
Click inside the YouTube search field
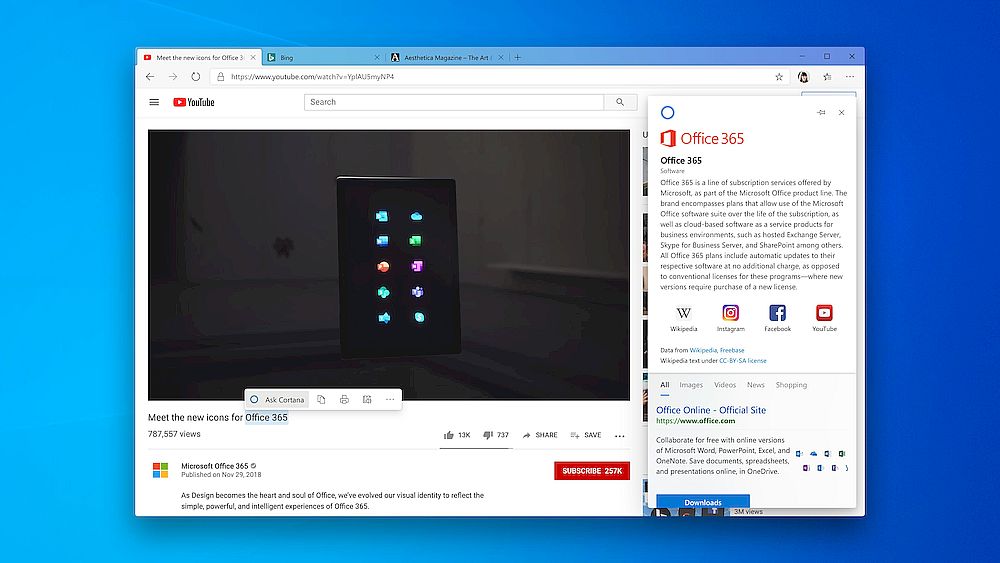454,102
